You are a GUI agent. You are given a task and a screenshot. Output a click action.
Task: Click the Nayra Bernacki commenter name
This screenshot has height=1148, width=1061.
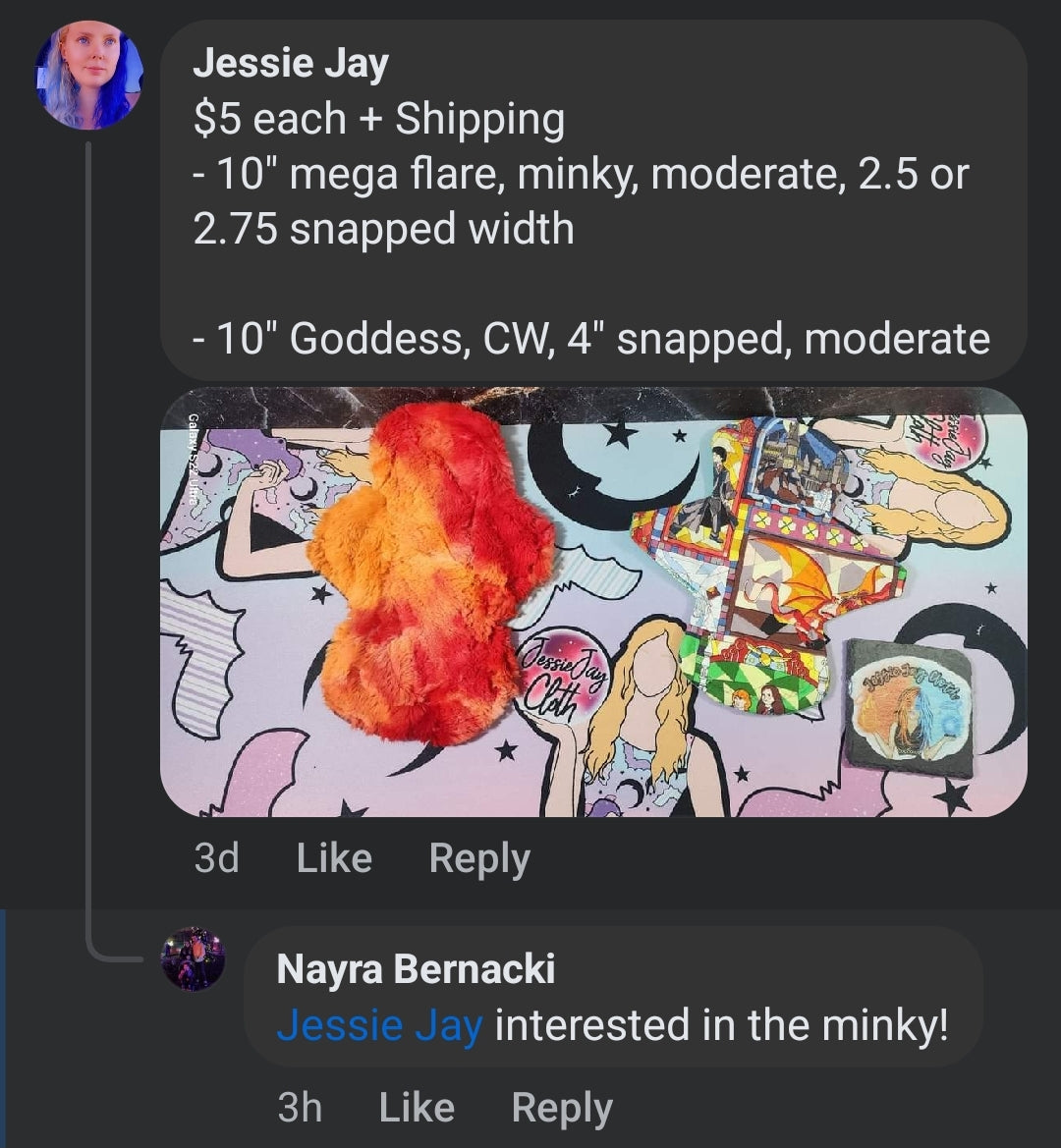[x=416, y=969]
